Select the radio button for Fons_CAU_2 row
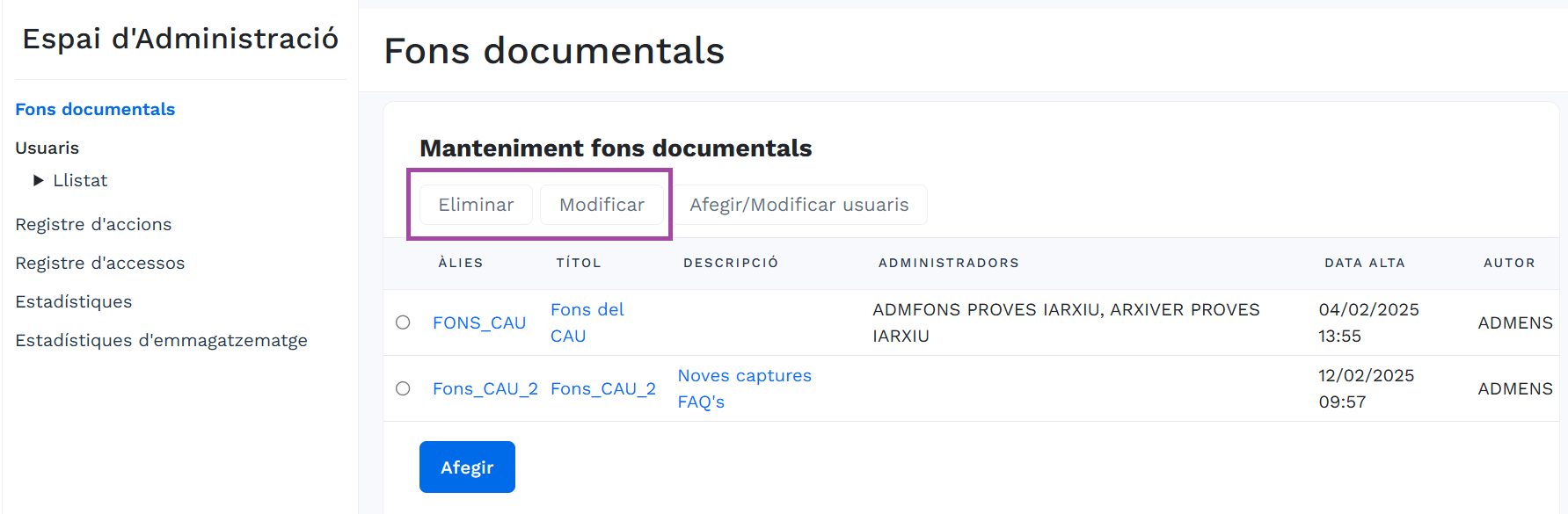The image size is (1568, 514). click(403, 388)
